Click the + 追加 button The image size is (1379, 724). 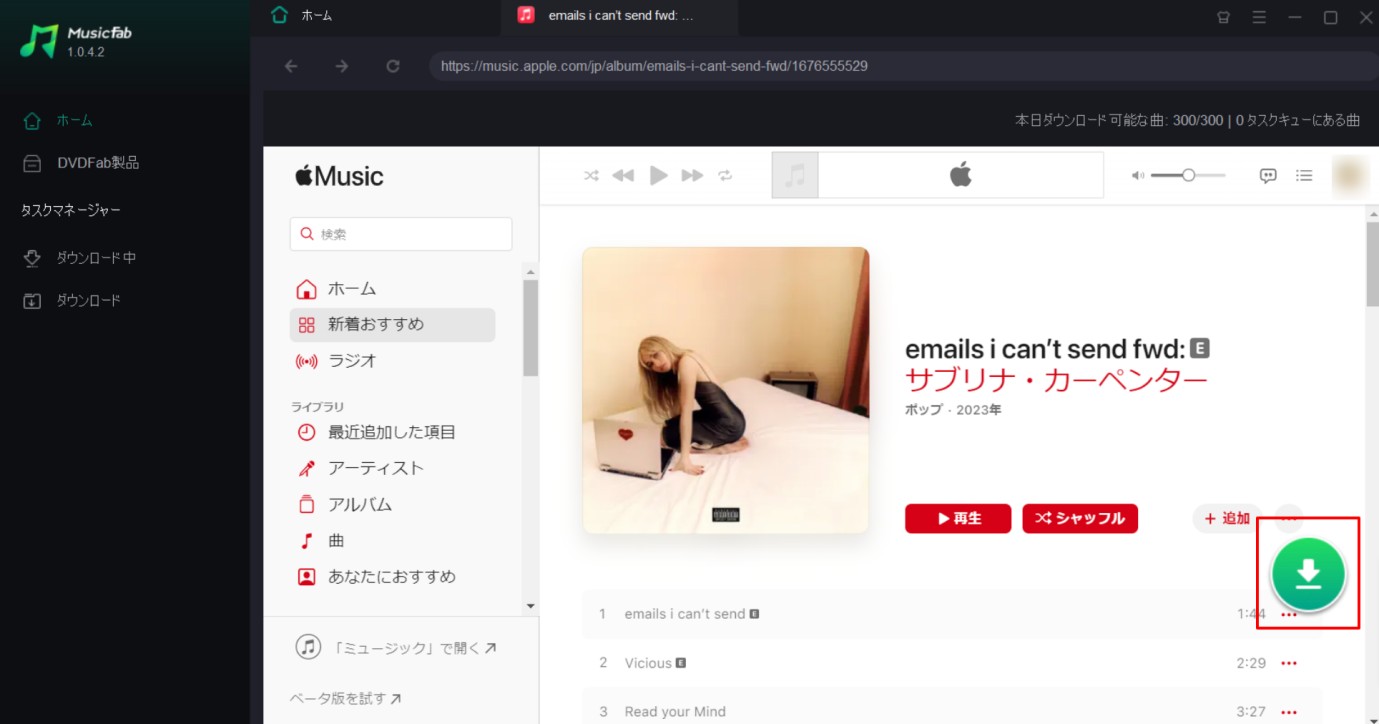click(1228, 518)
